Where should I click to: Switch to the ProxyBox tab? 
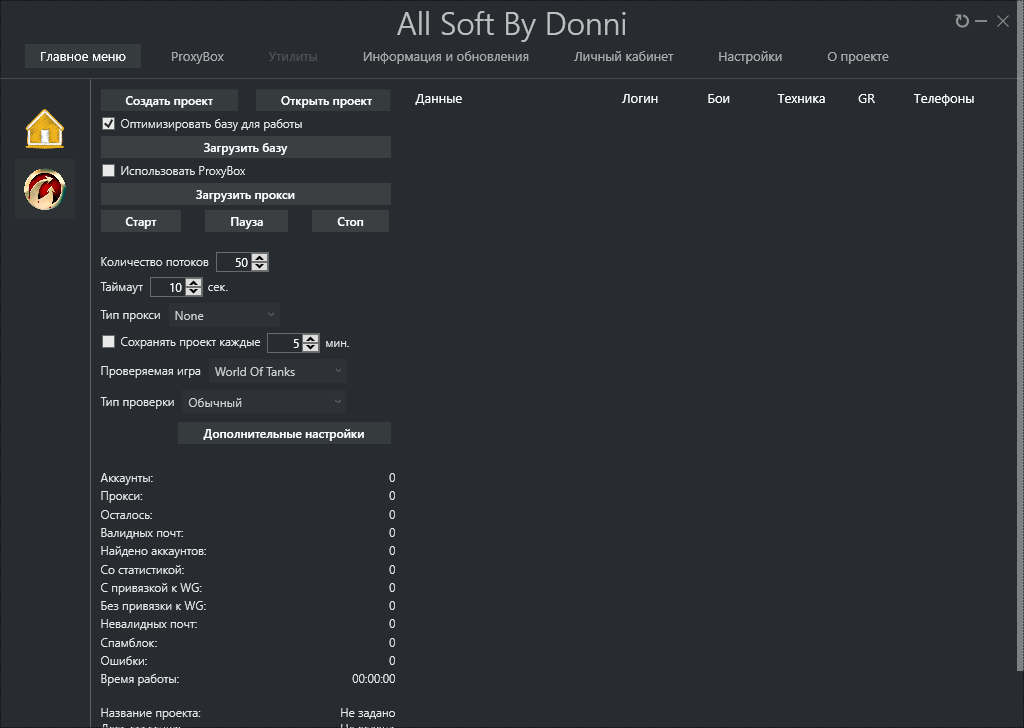pyautogui.click(x=197, y=57)
